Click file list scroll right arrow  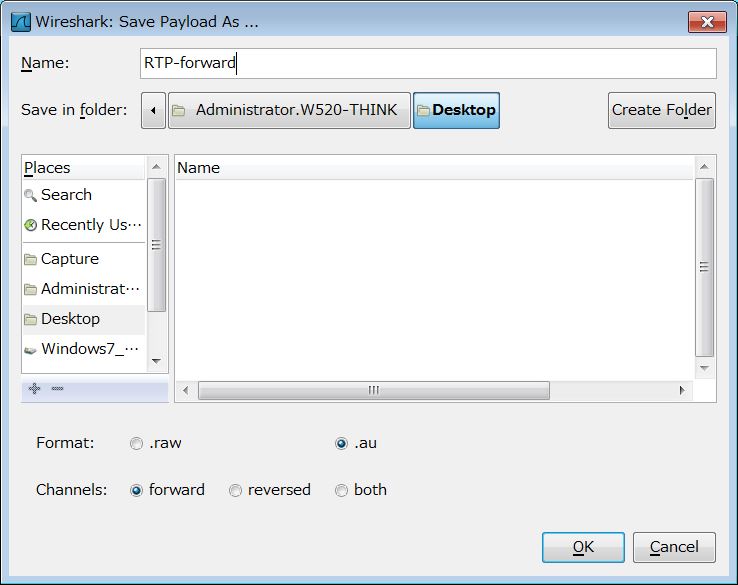(682, 390)
